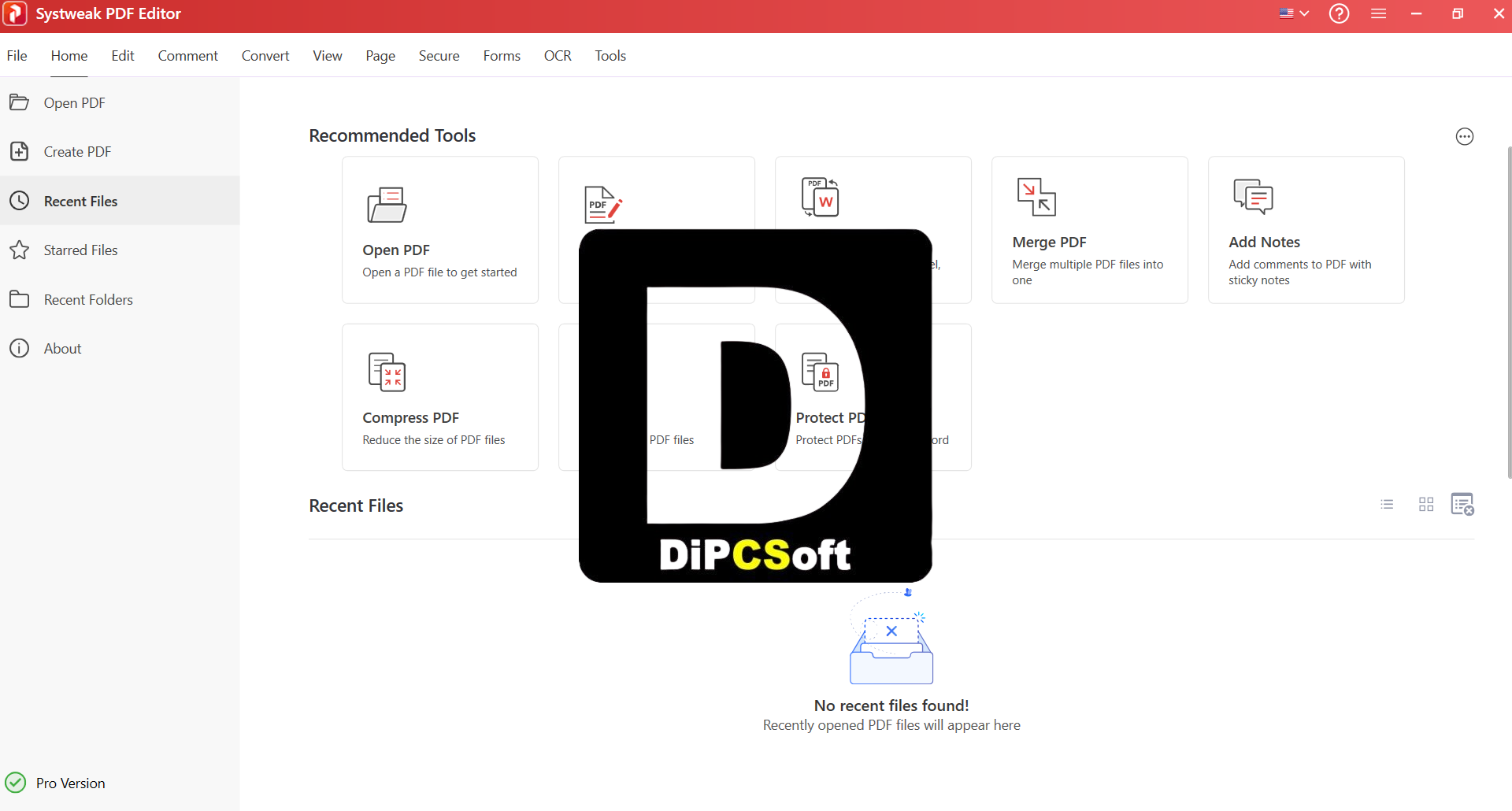Open the Comment tab
1512x811 pixels.
click(x=187, y=56)
